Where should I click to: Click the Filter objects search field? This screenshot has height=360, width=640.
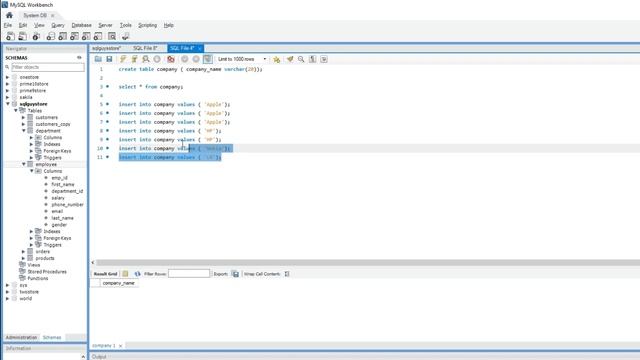tap(48, 67)
